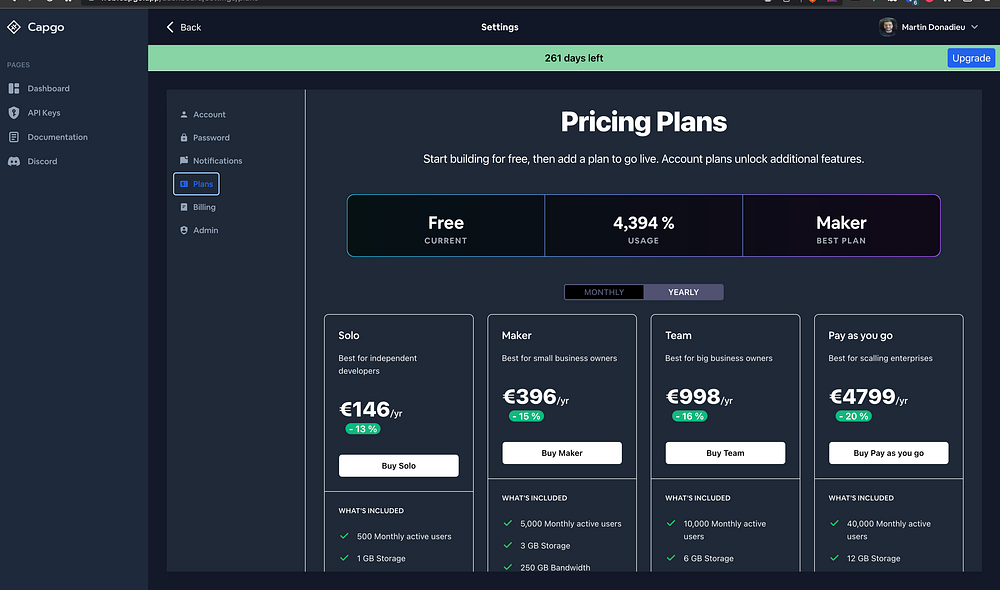This screenshot has width=1000, height=590.
Task: Click the API Keys shield icon
Action: click(14, 113)
